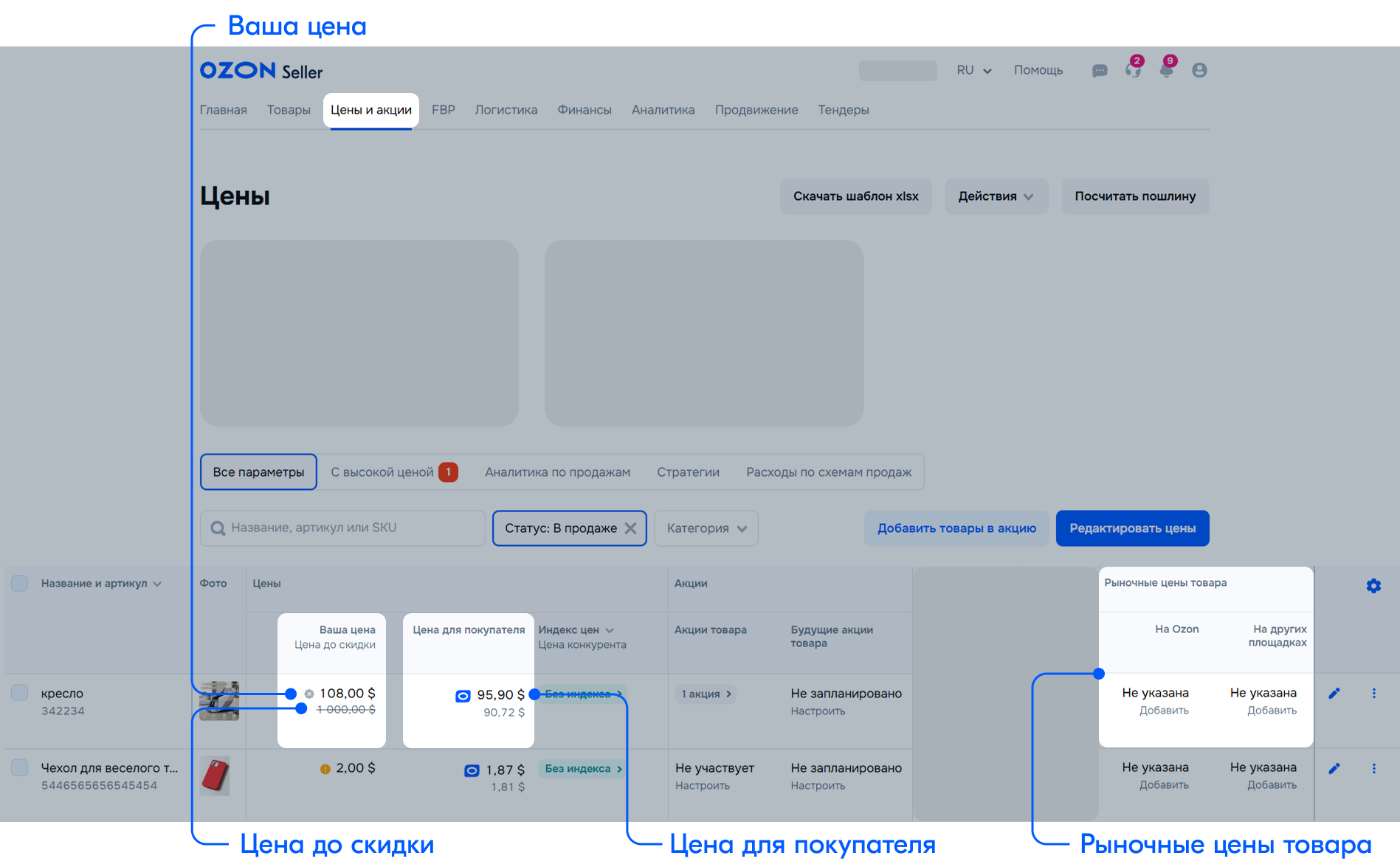
Task: Open three-dot menu for Чехол row
Action: (1373, 769)
